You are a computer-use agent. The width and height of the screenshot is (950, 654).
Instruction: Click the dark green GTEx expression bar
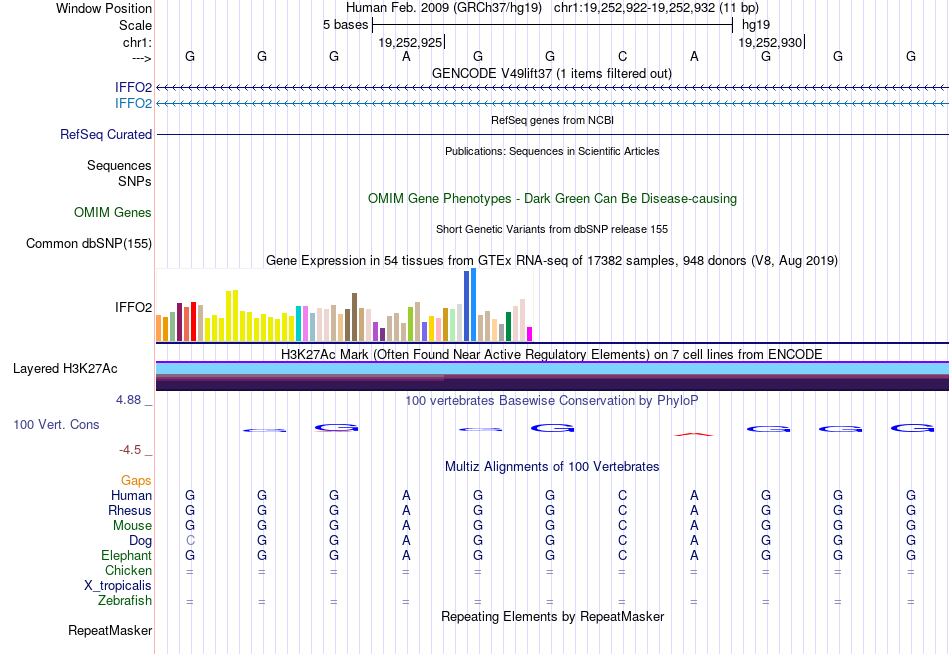(508, 327)
